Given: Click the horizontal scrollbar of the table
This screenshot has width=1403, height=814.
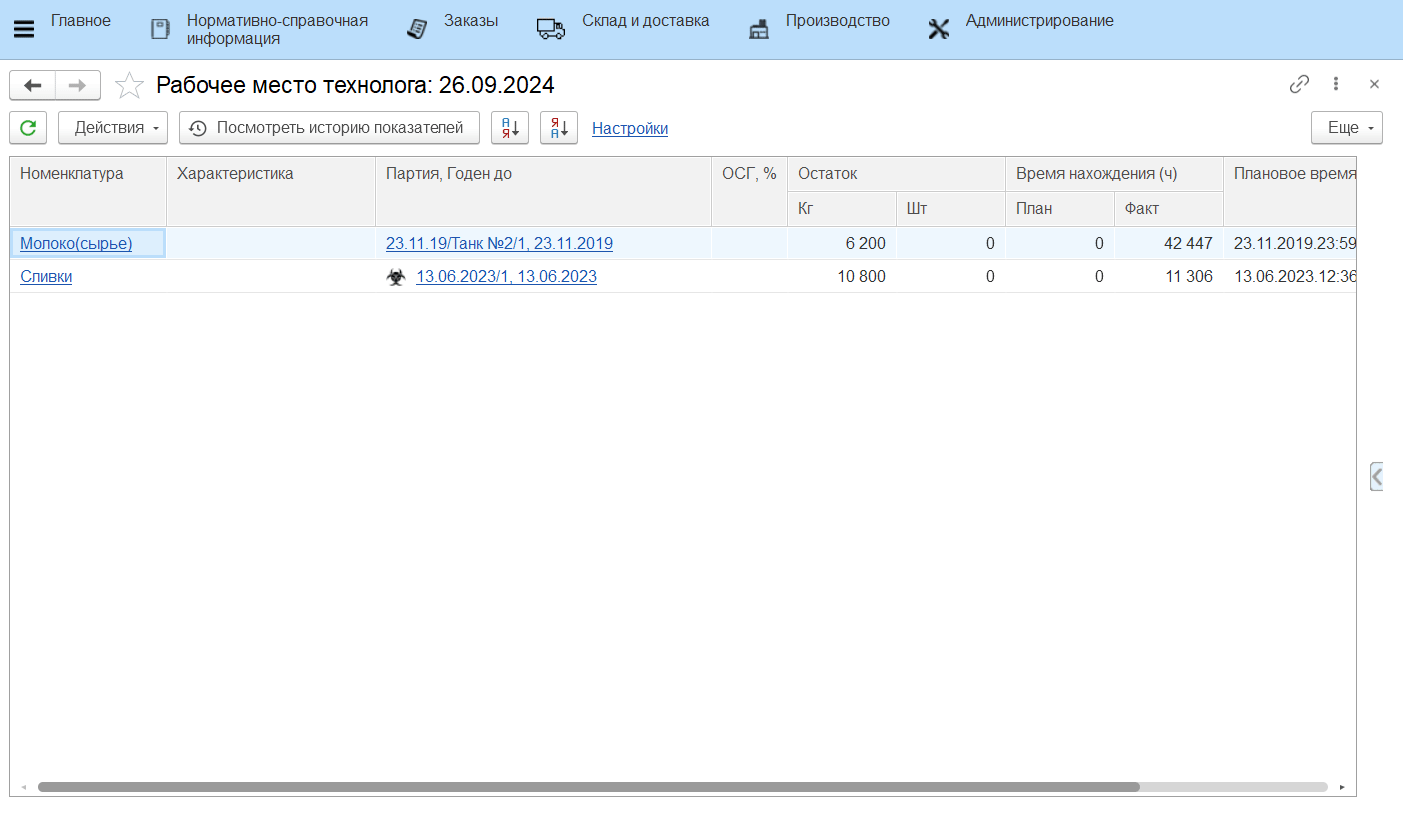Looking at the screenshot, I should pyautogui.click(x=588, y=787).
